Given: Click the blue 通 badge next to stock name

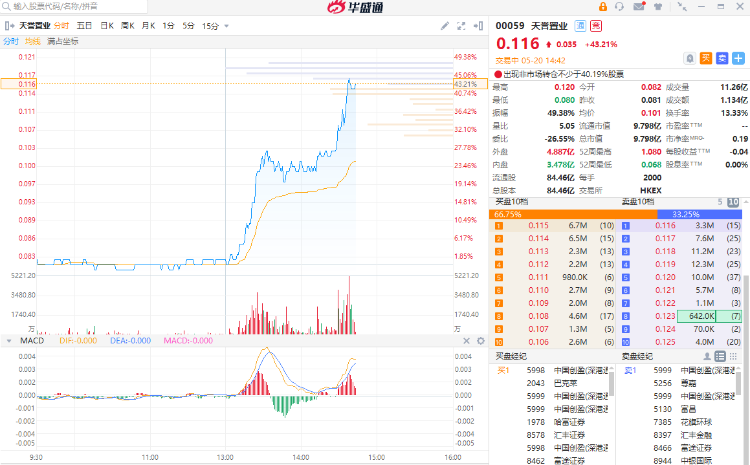Looking at the screenshot, I should point(580,26).
